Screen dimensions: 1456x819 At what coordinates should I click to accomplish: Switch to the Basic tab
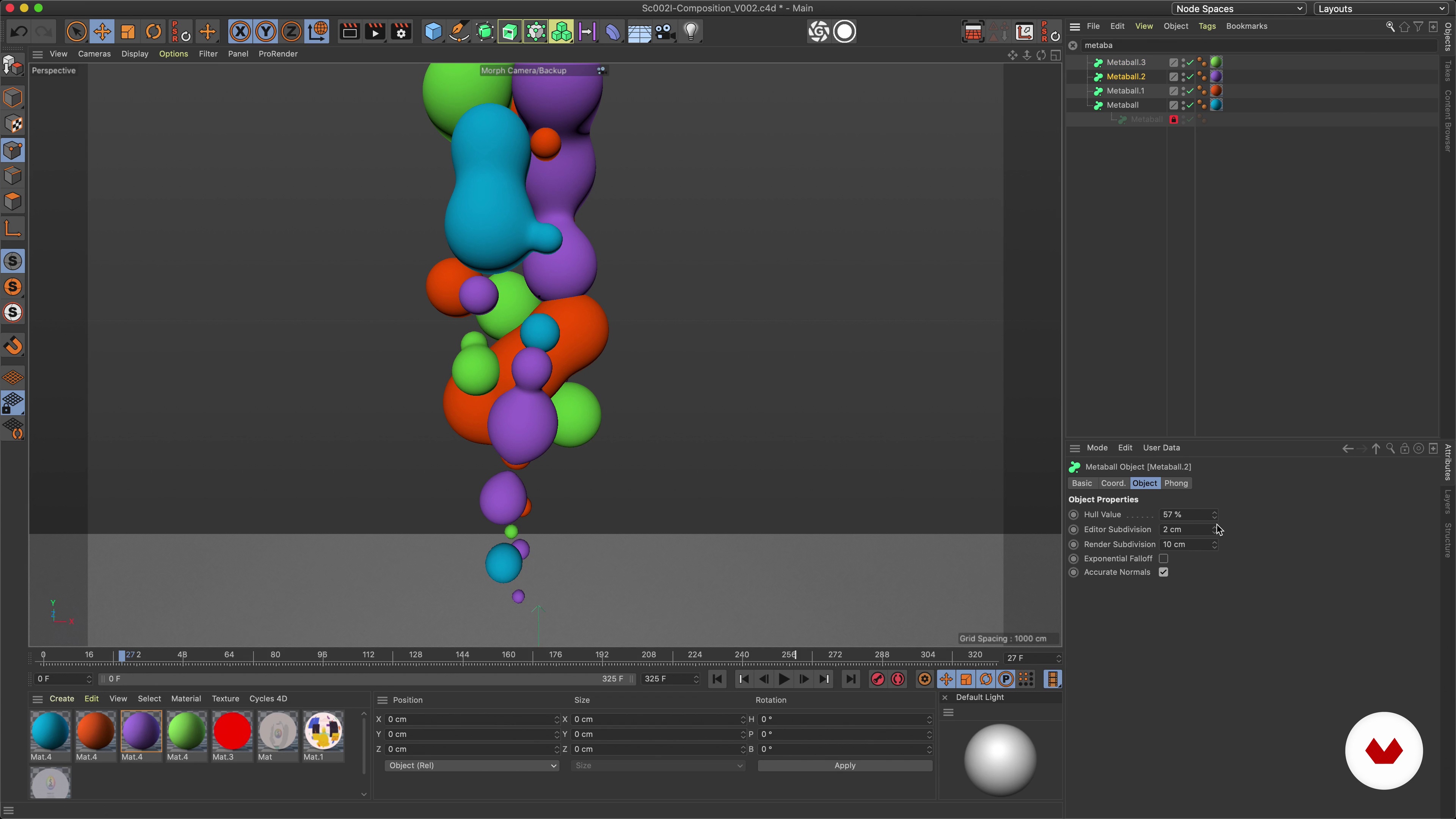coord(1082,483)
